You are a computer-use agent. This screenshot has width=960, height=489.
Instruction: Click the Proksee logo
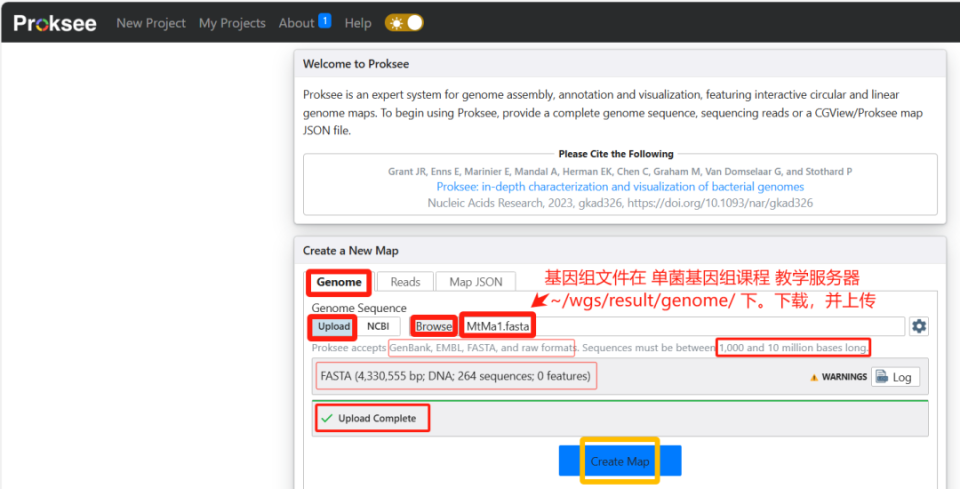click(55, 23)
